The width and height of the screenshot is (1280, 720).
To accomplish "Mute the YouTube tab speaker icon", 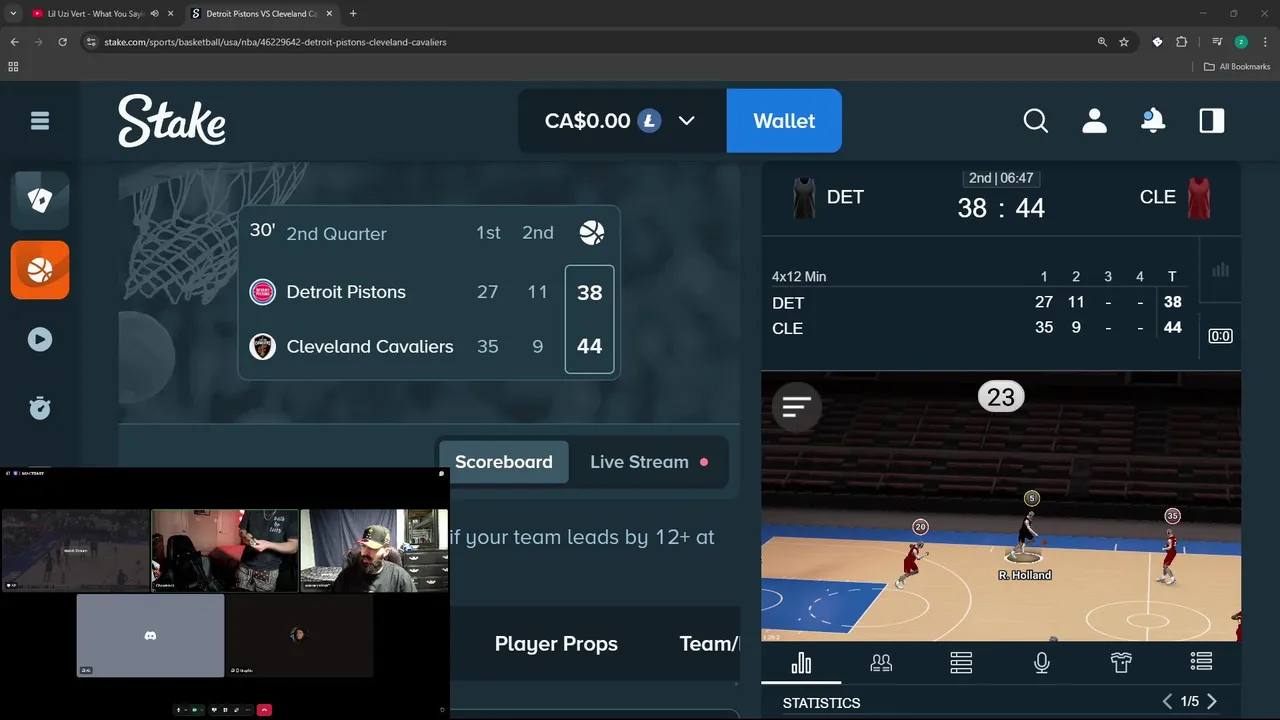I will click(155, 14).
